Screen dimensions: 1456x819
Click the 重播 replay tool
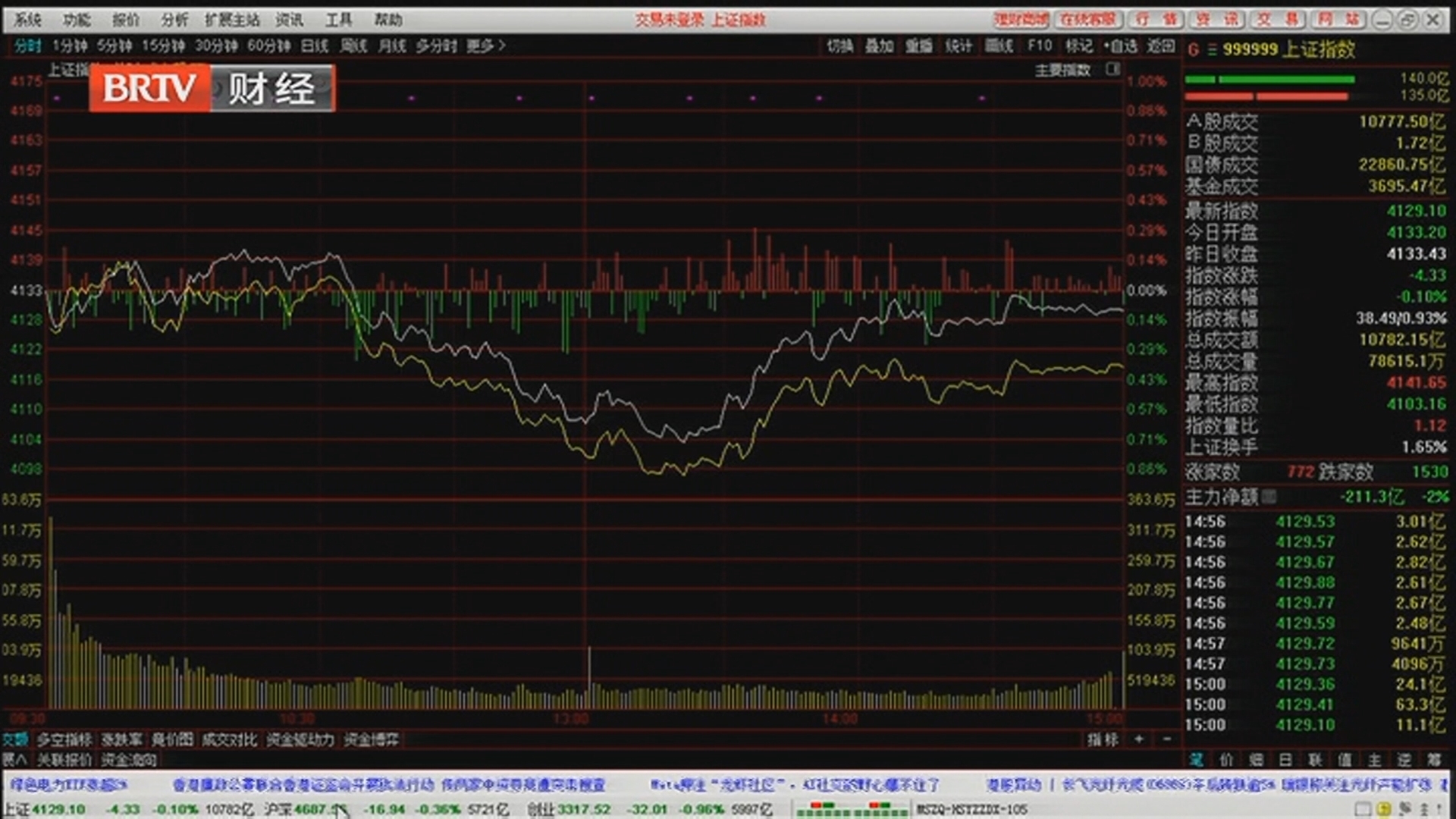(x=920, y=46)
